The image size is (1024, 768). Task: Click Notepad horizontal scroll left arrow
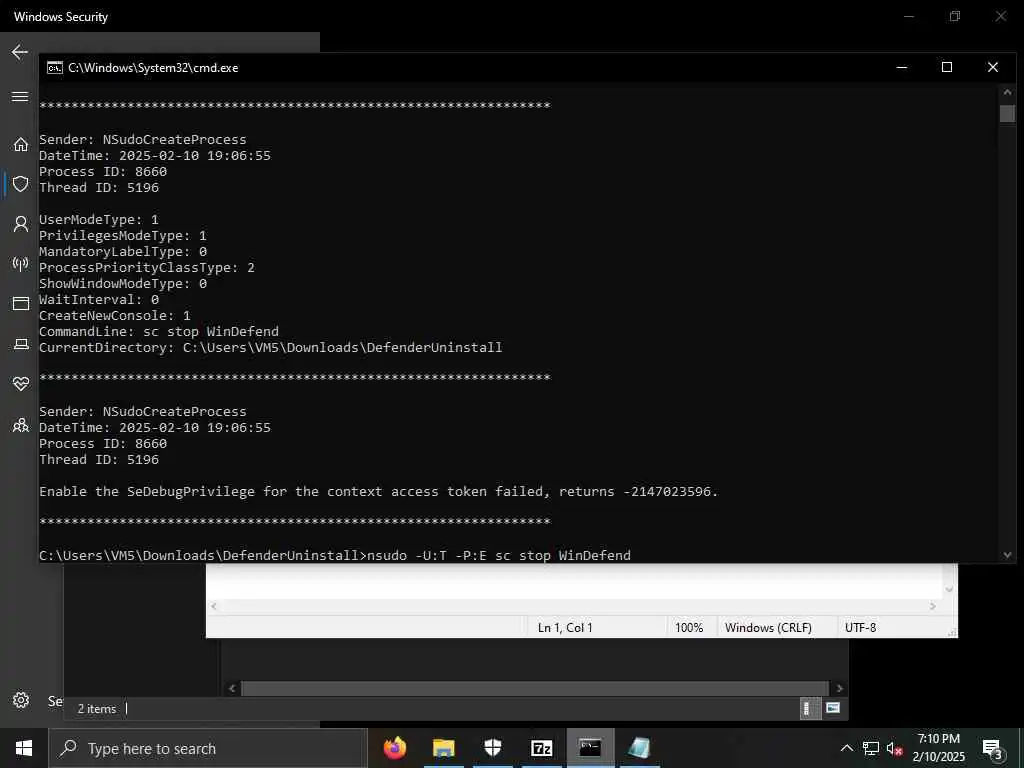[214, 607]
